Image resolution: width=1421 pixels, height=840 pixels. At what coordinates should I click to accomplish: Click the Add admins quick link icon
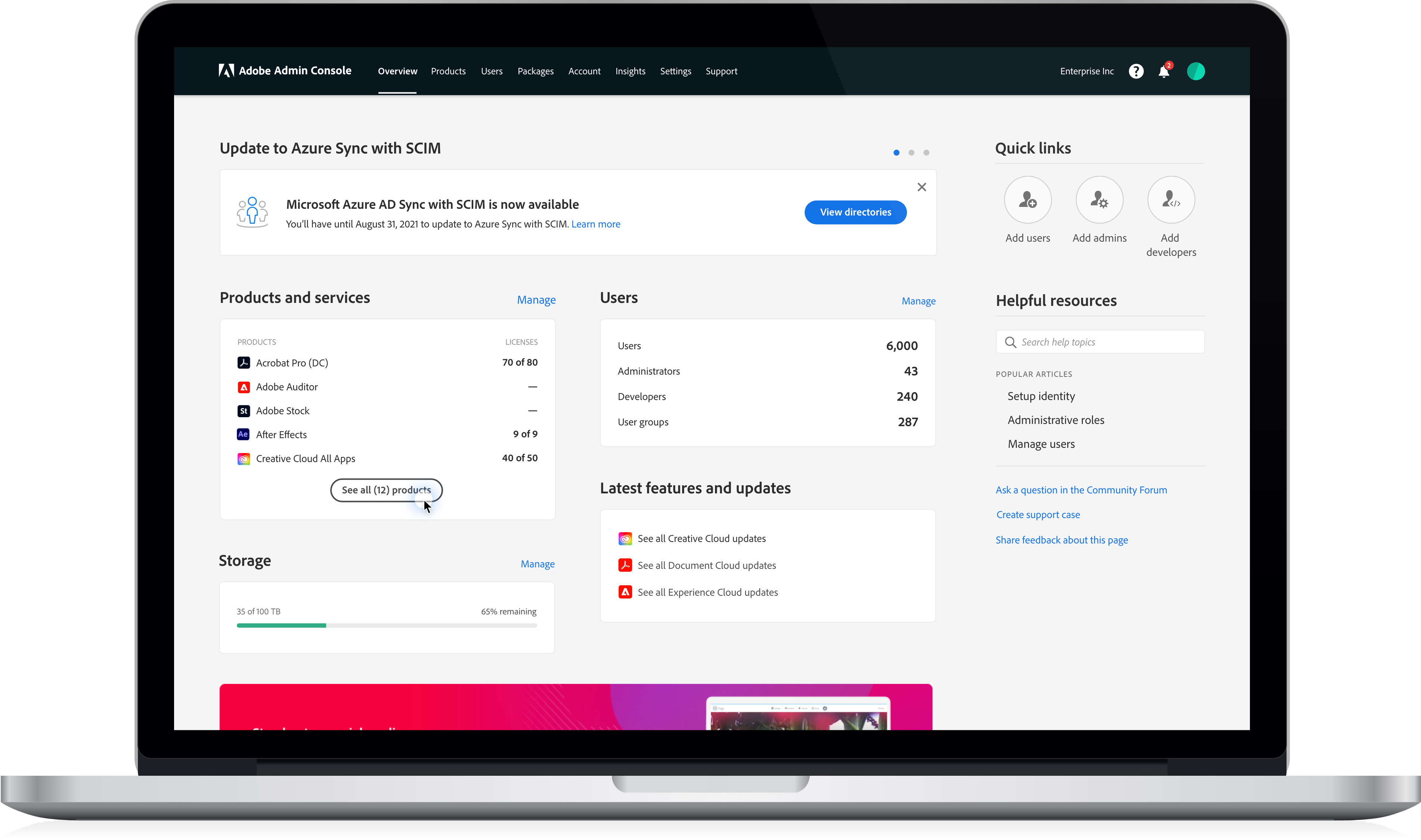(x=1099, y=200)
